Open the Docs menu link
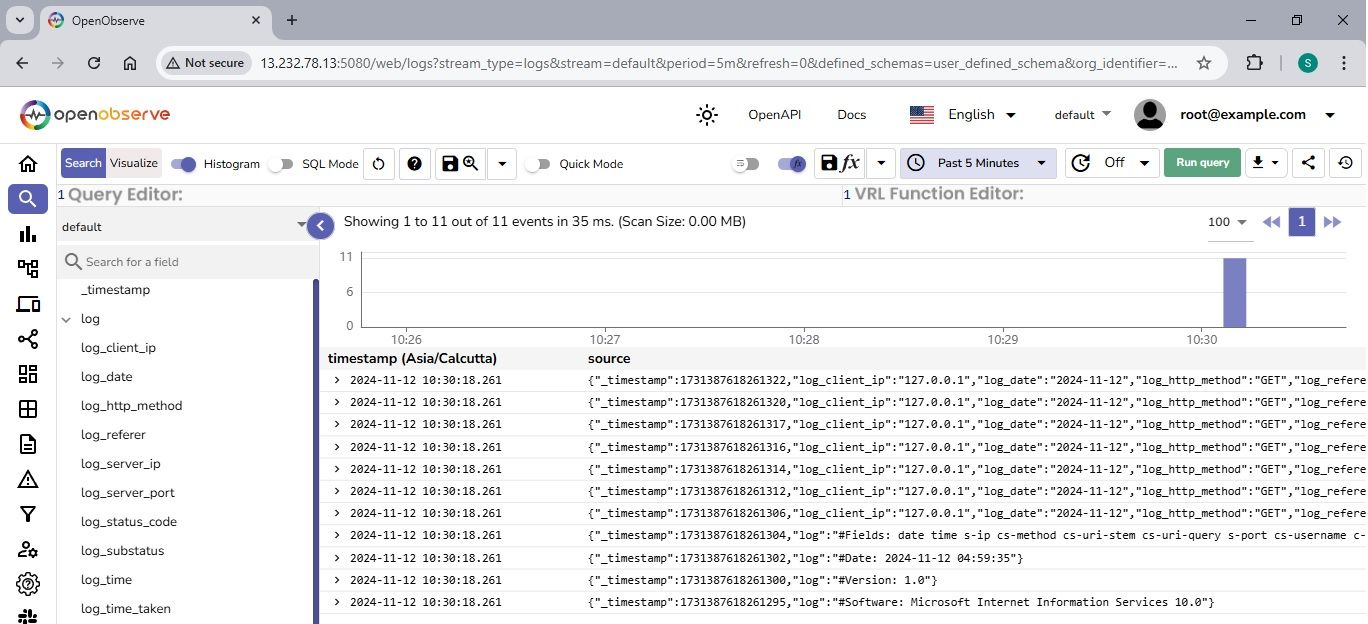 851,115
